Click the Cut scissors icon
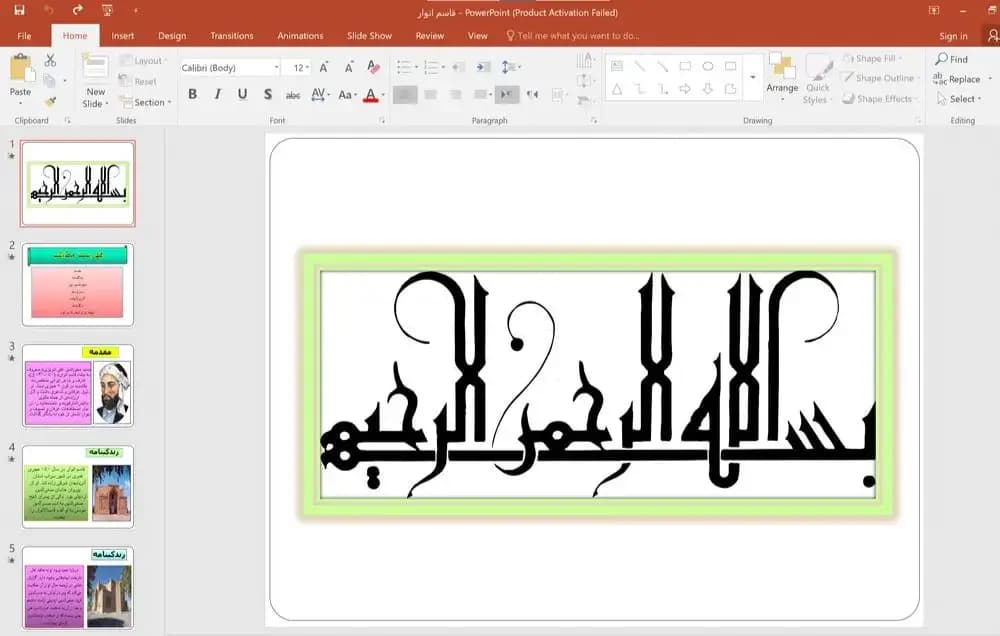Viewport: 1000px width, 636px height. [50, 61]
